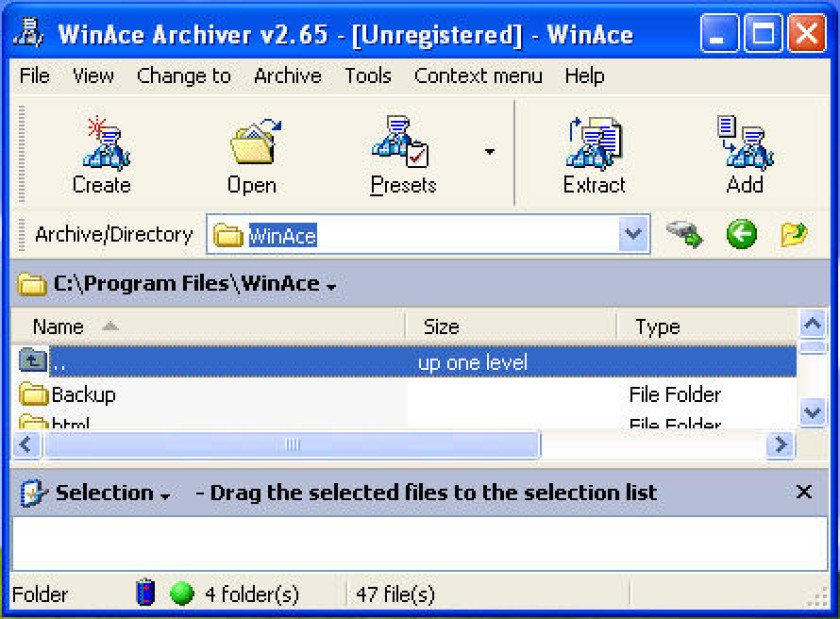Sort by the Name column header

point(208,326)
